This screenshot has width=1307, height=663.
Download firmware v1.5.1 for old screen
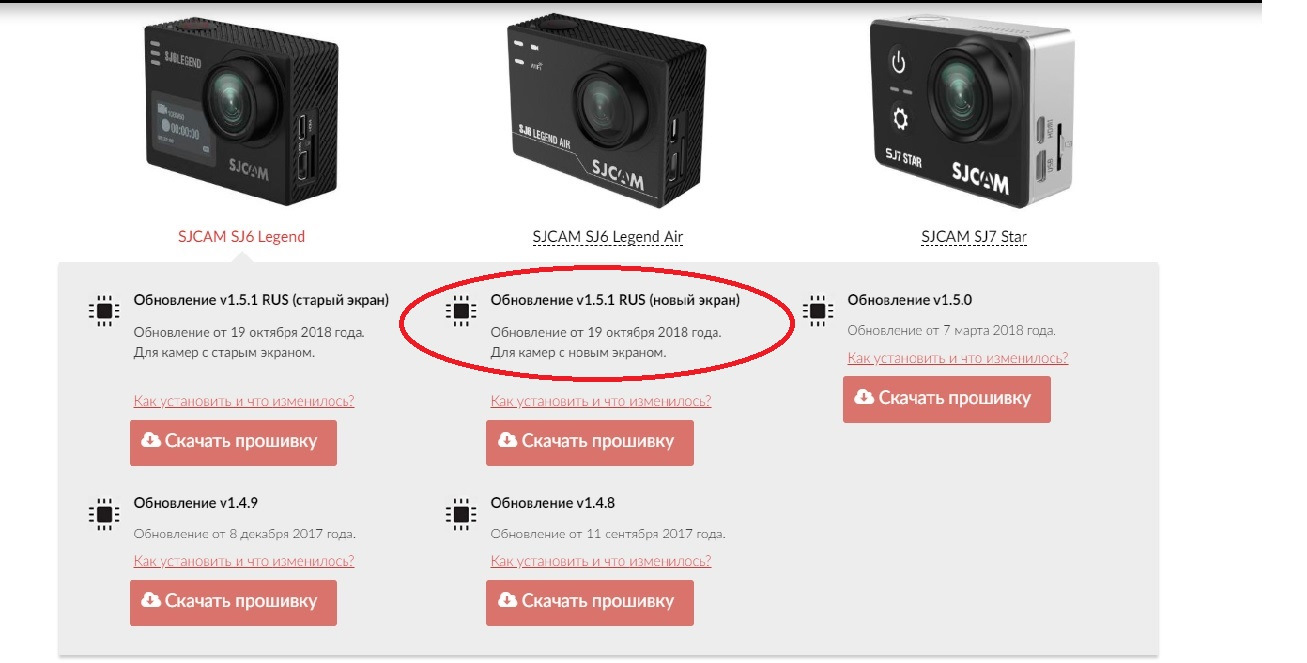pos(233,442)
